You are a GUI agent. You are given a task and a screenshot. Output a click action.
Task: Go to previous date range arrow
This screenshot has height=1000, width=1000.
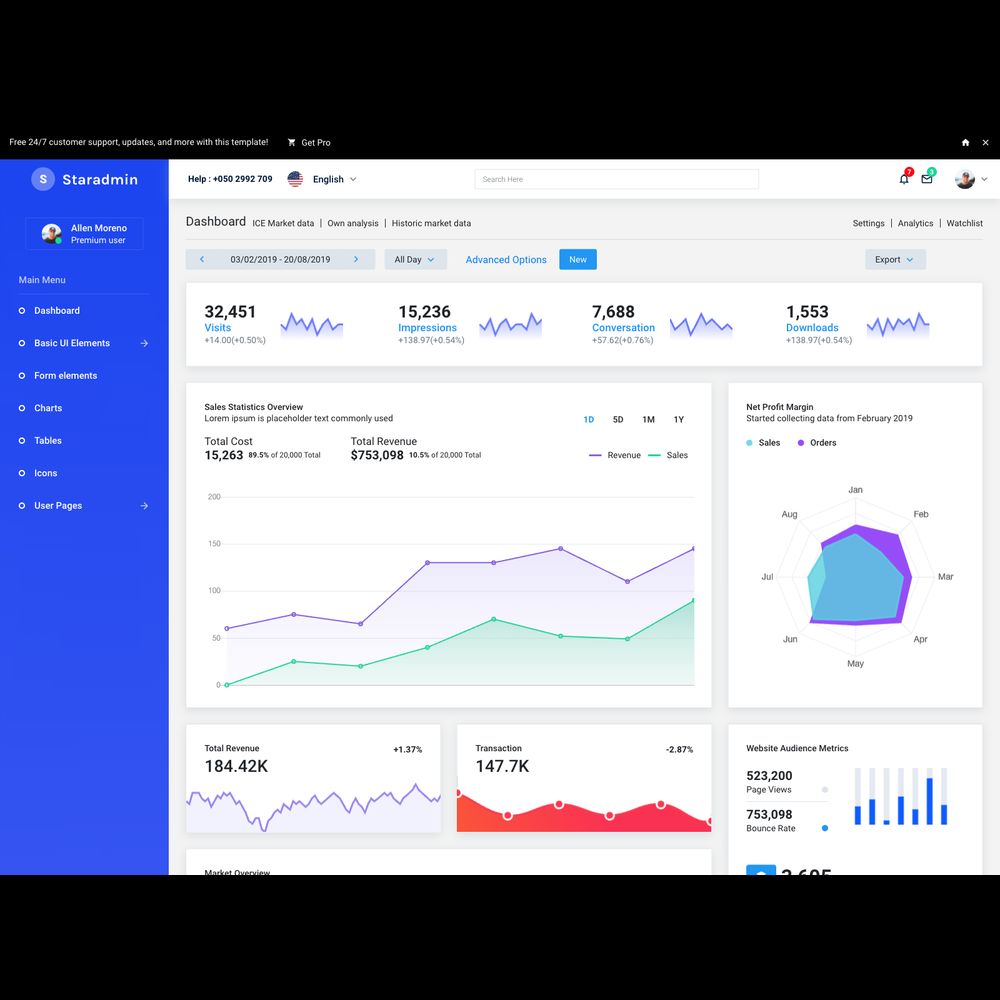tap(202, 259)
